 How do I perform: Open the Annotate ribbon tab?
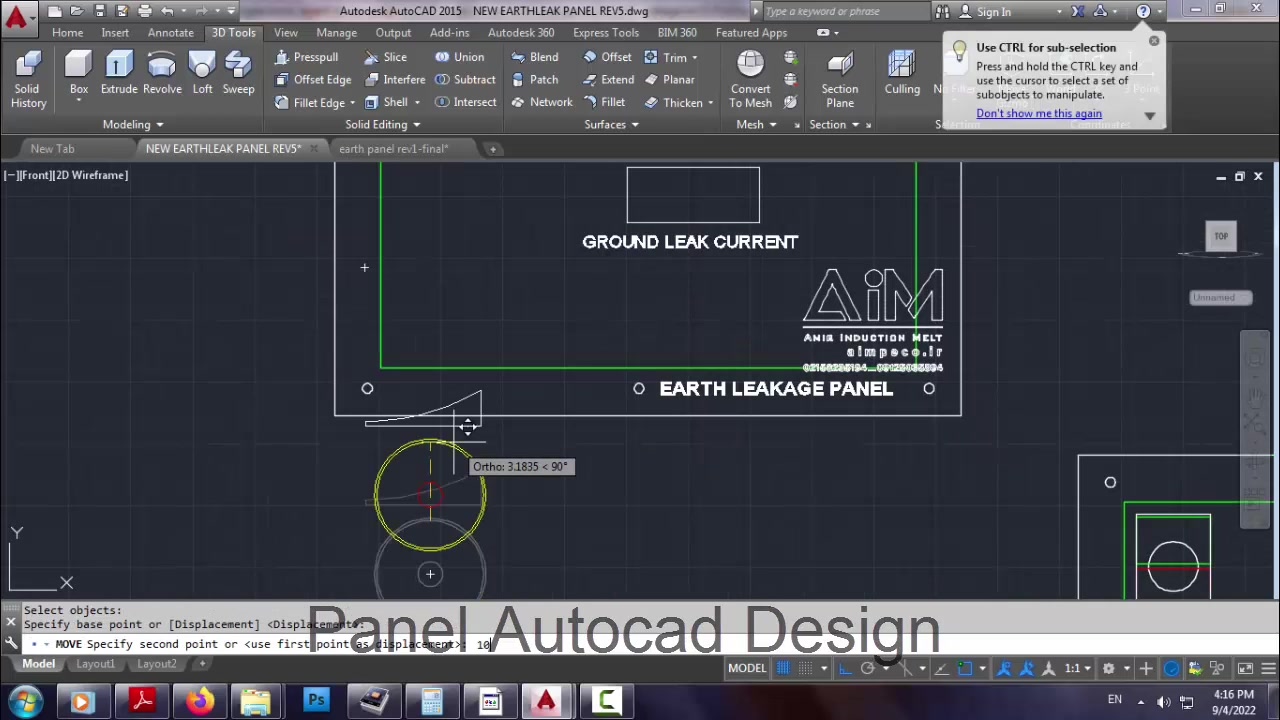170,32
